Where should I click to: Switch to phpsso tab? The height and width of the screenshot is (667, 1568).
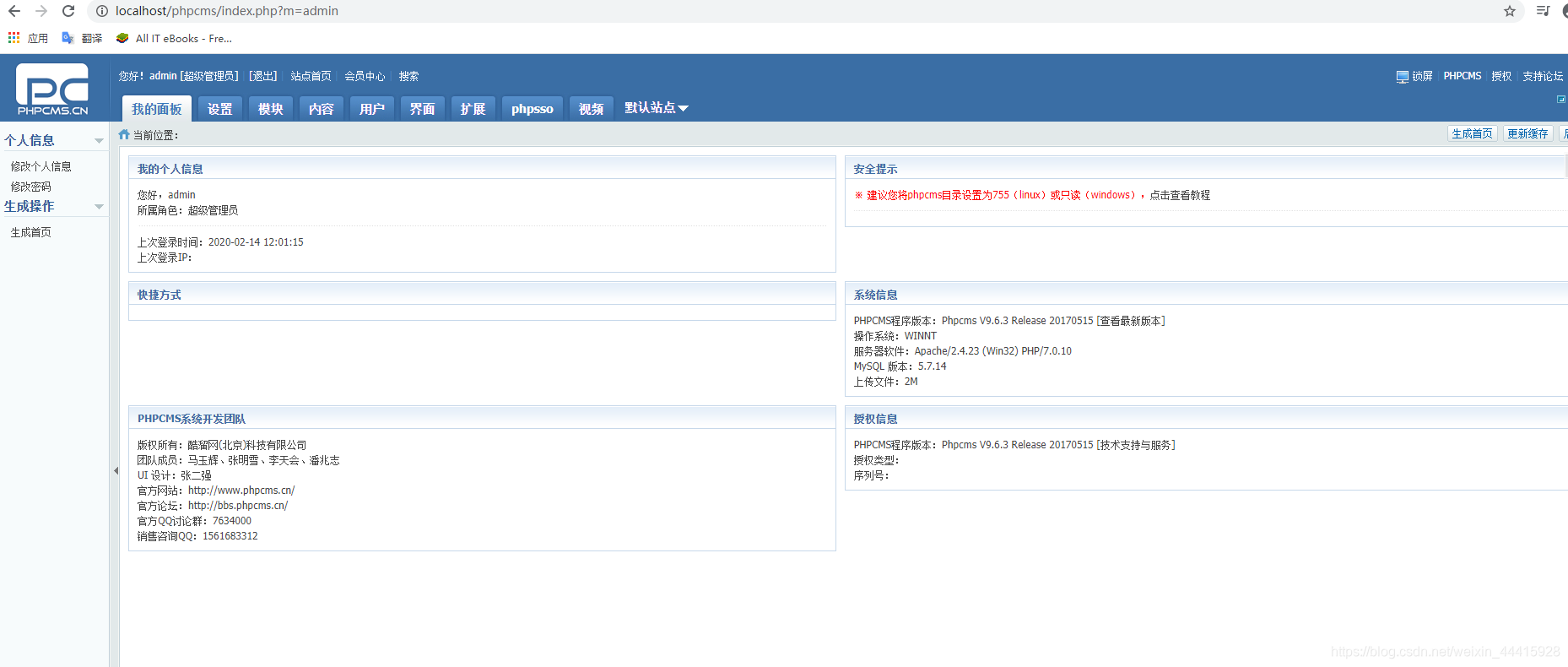pos(533,109)
